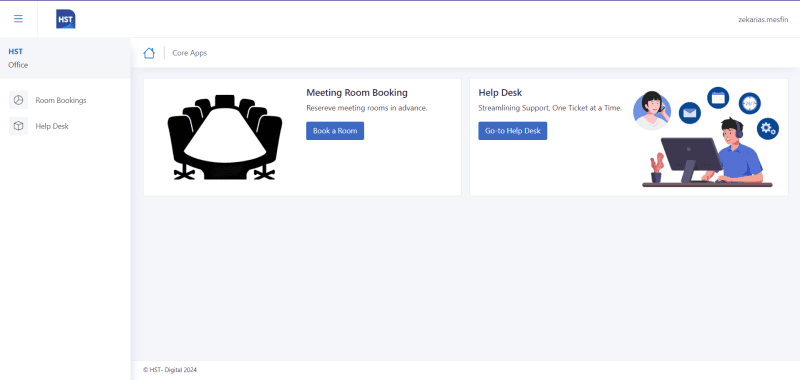This screenshot has height=380, width=800.
Task: Click the Core Apps breadcrumb
Action: [x=190, y=53]
